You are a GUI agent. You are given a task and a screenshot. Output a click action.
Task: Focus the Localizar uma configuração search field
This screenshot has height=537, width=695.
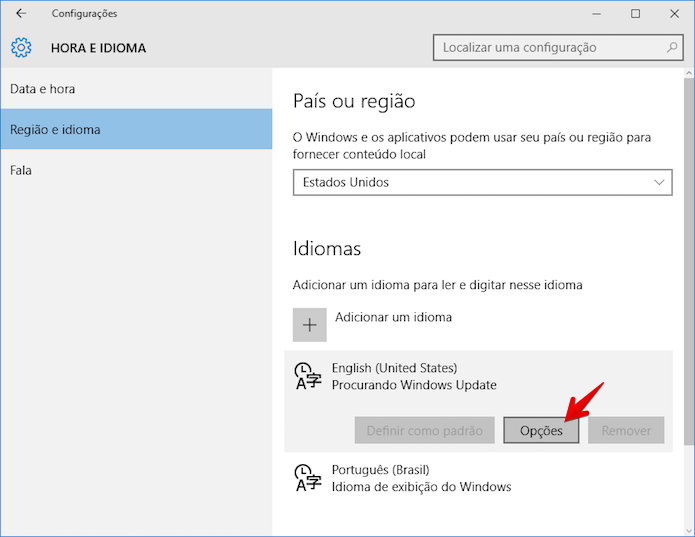click(558, 47)
